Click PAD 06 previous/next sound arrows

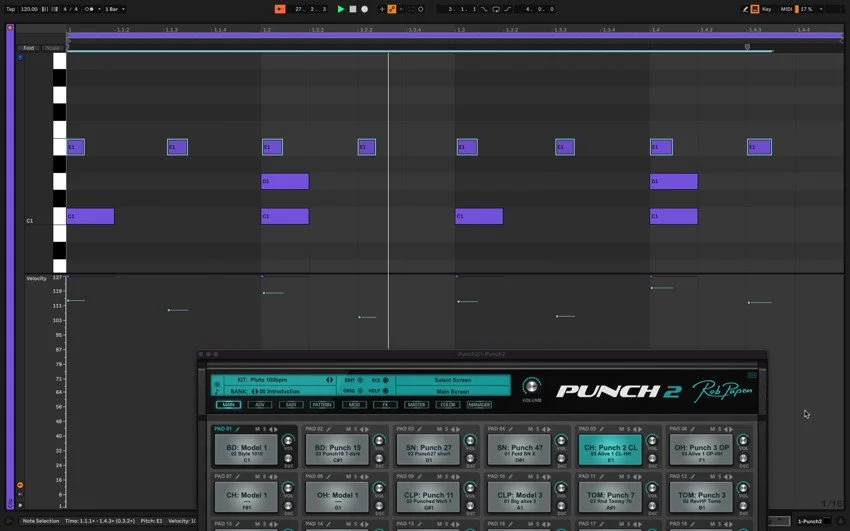pyautogui.click(x=729, y=429)
